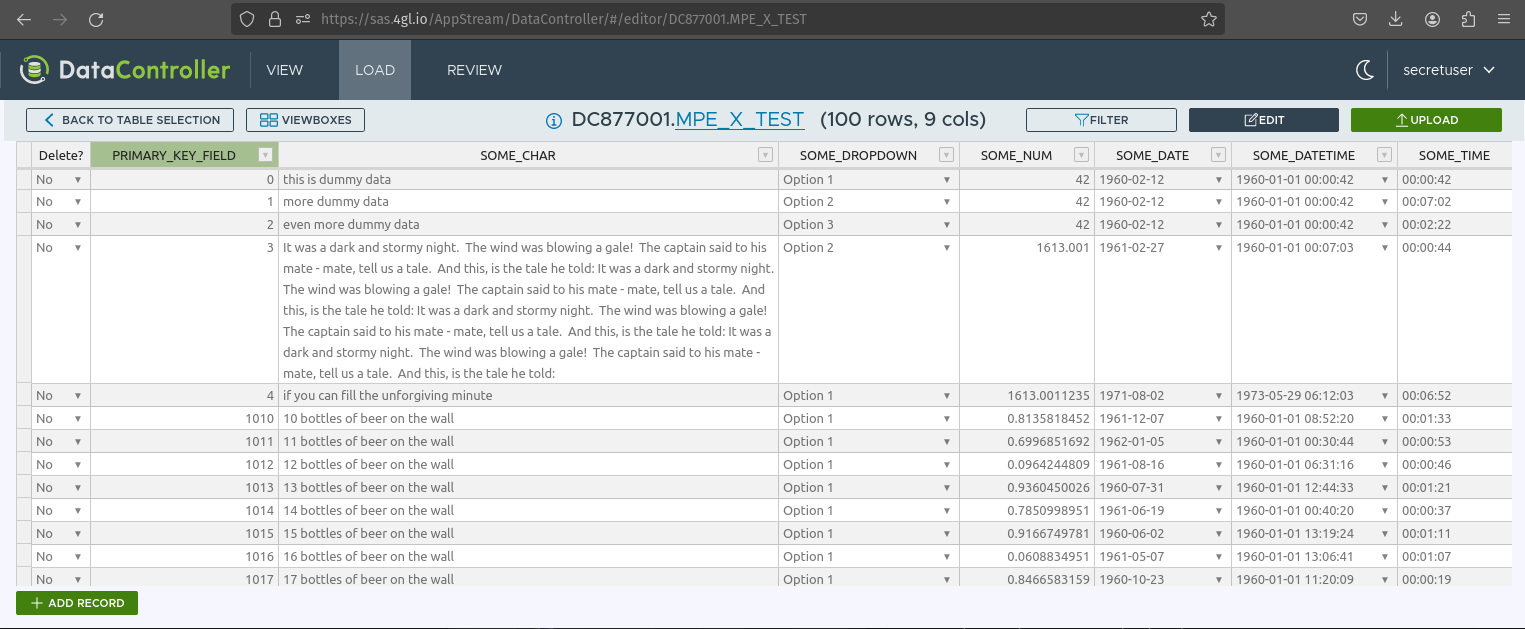Viewport: 1525px width, 629px height.
Task: Open Pocket save icon in browser toolbar
Action: click(1360, 19)
